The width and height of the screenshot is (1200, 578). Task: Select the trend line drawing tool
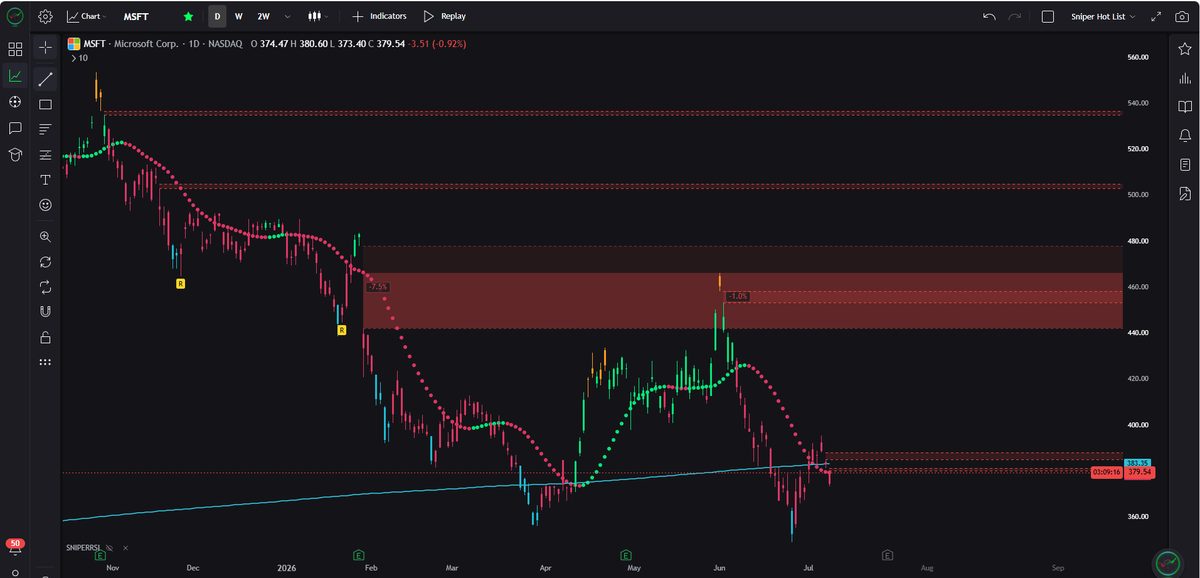tap(45, 77)
